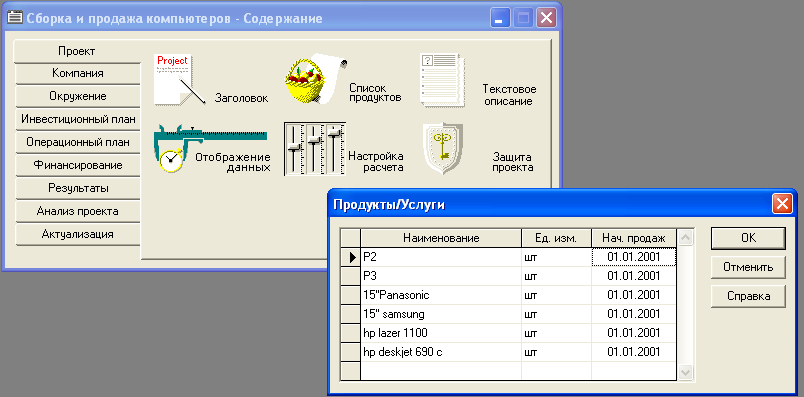Image resolution: width=804 pixels, height=397 pixels.
Task: Click the table's scroll down arrow
Action: click(x=686, y=372)
